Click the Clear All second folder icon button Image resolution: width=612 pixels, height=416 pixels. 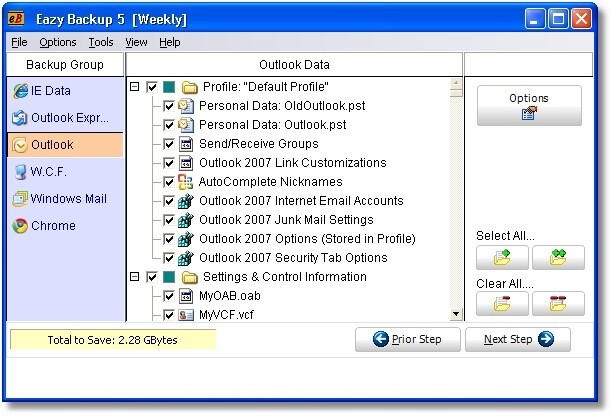[x=558, y=303]
